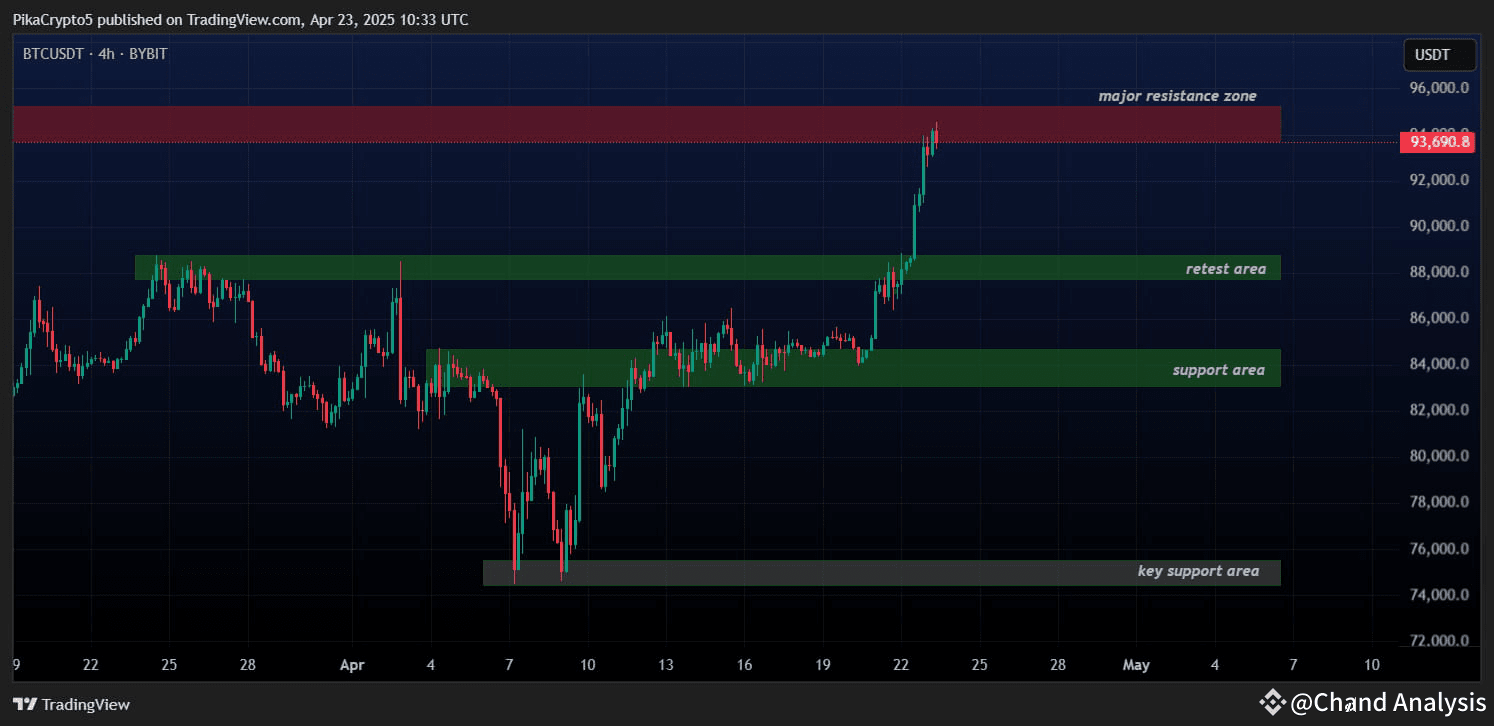
Task: Click the 82,000.0 price axis label
Action: (1439, 410)
